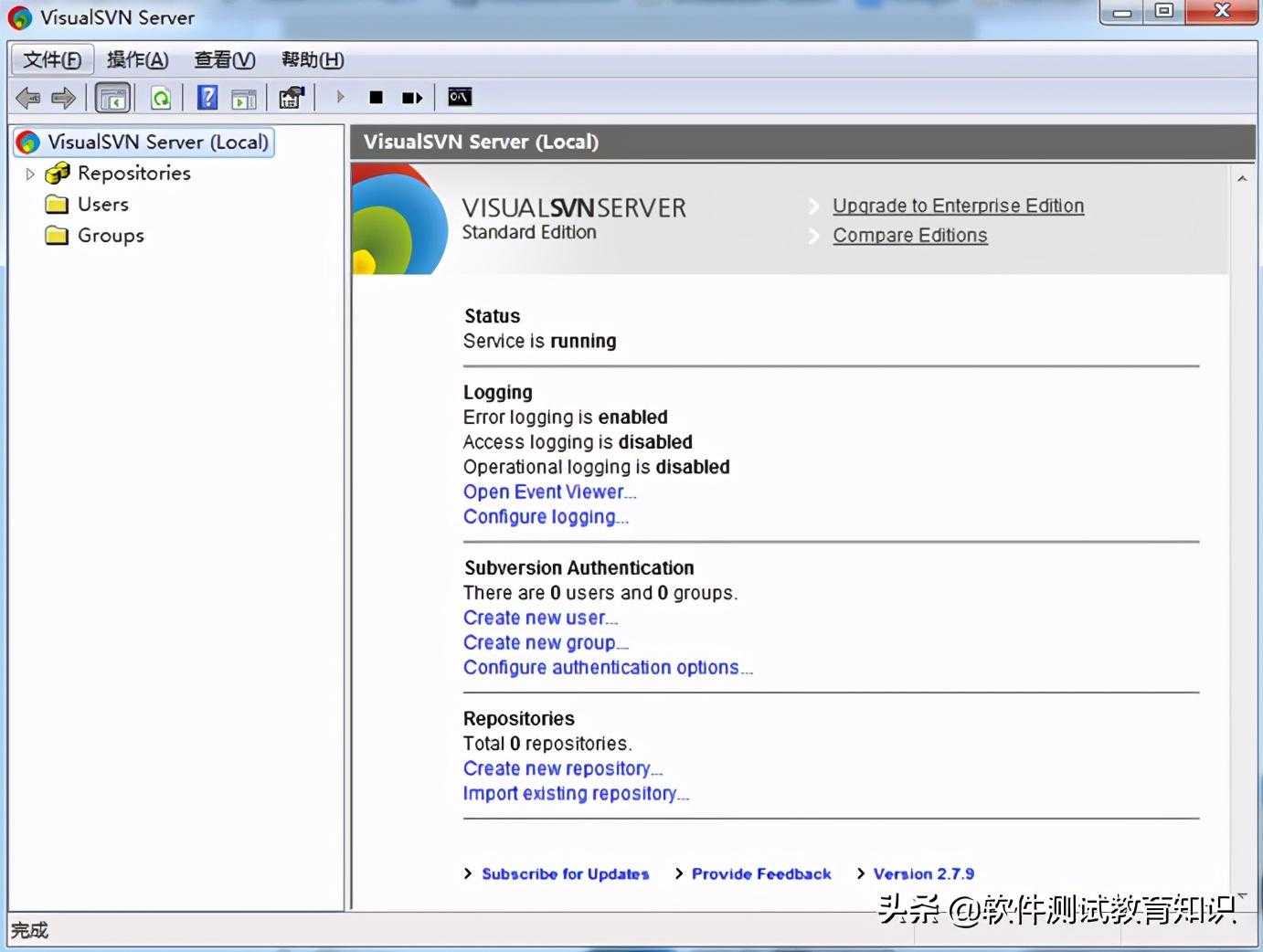Click the Refresh toolbar icon
The image size is (1263, 952).
(161, 98)
